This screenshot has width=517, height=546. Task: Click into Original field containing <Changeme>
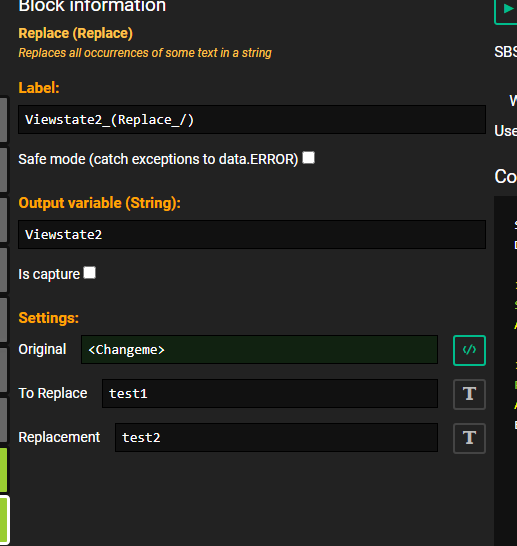point(259,350)
